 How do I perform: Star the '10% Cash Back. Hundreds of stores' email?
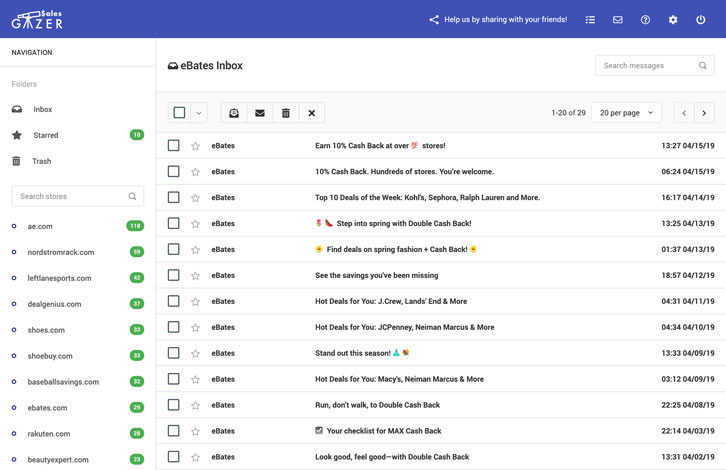[x=195, y=172]
